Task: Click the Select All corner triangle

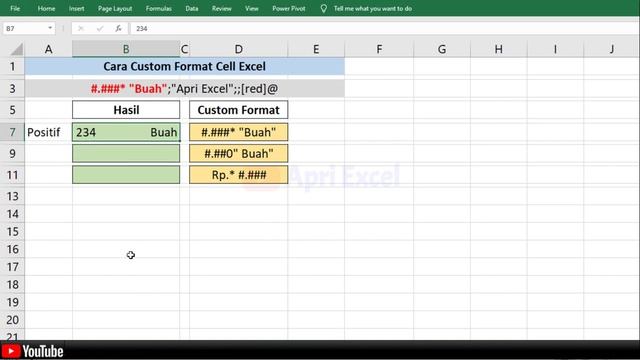Action: [x=16, y=49]
